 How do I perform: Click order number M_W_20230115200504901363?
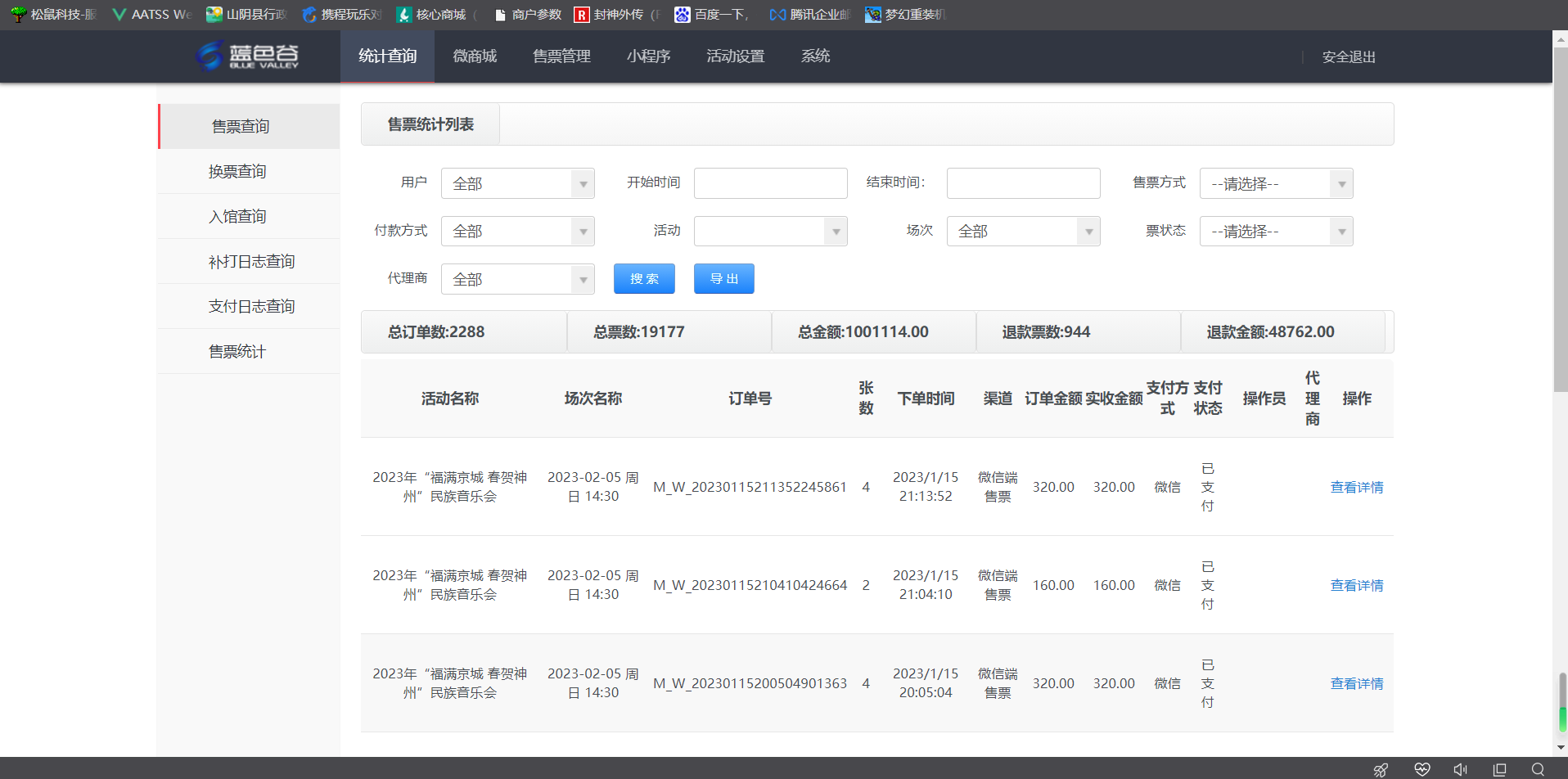(750, 683)
